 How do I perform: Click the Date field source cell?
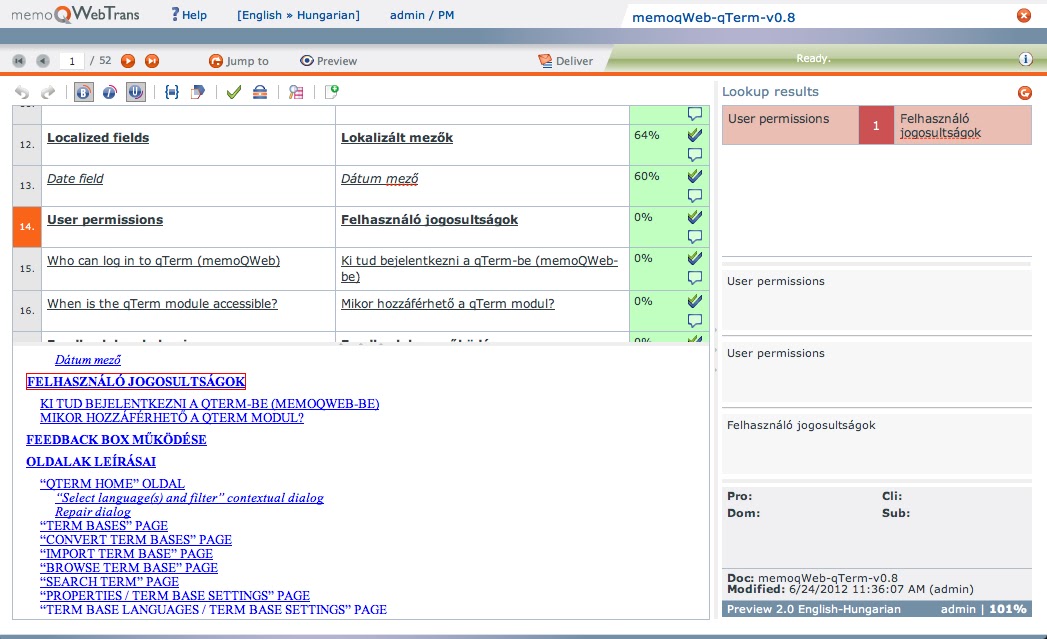(188, 186)
